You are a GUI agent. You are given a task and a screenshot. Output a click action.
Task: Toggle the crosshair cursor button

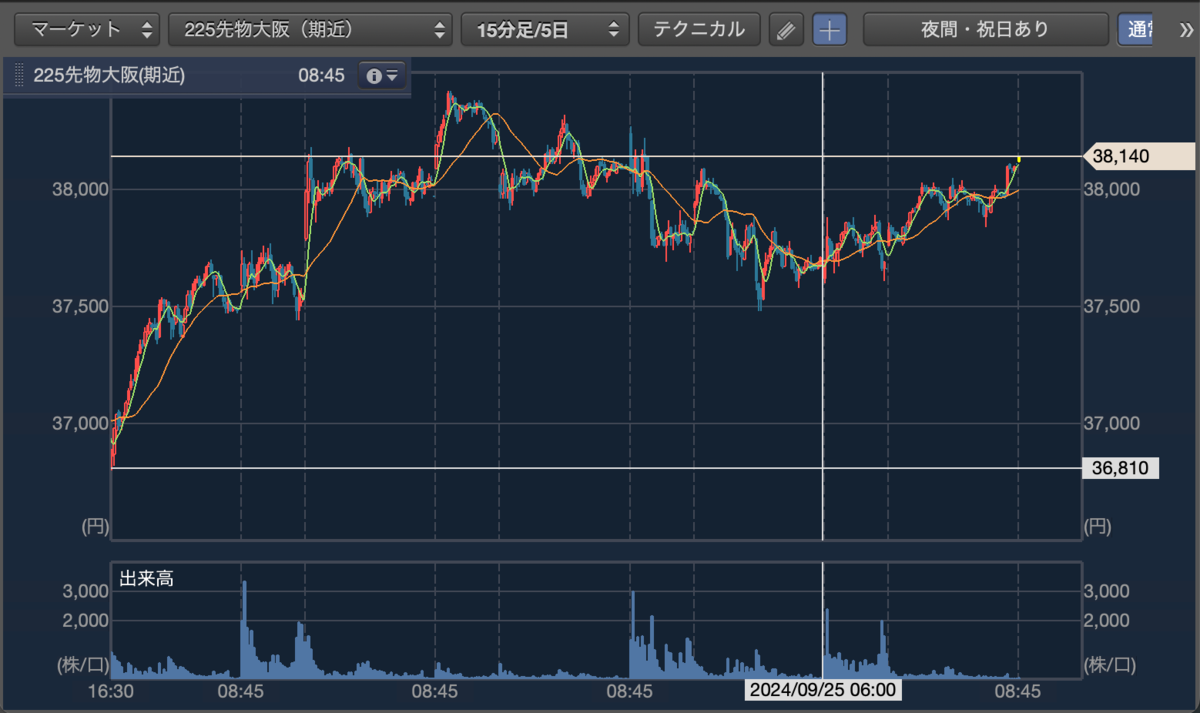pyautogui.click(x=829, y=30)
